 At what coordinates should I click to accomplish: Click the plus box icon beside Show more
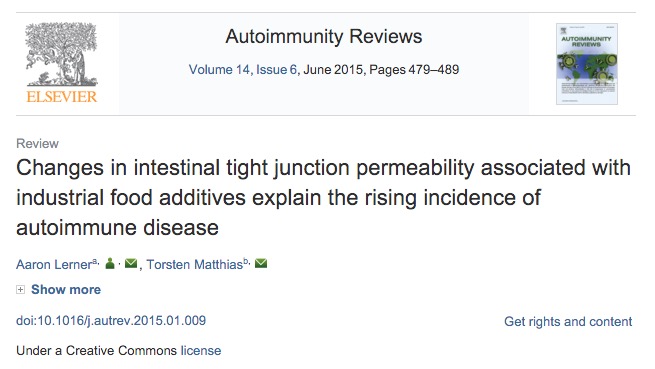tap(20, 289)
